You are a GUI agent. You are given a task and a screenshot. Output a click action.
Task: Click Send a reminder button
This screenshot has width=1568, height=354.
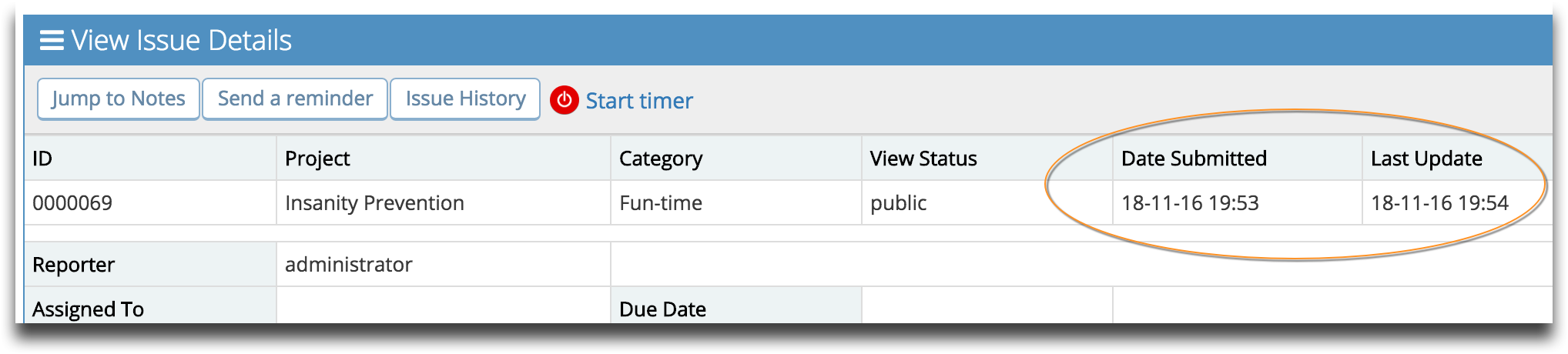point(295,99)
